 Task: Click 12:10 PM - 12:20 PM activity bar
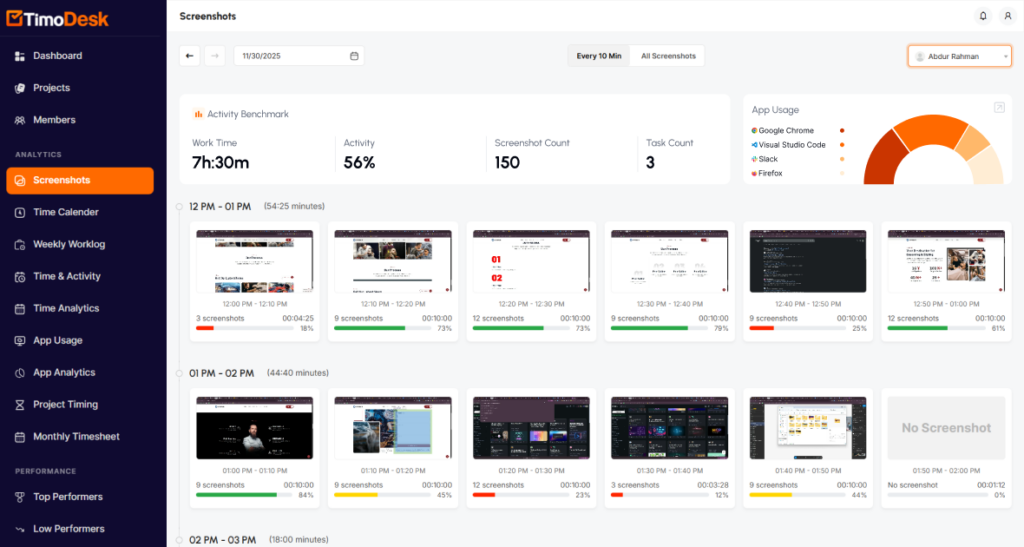tap(385, 328)
